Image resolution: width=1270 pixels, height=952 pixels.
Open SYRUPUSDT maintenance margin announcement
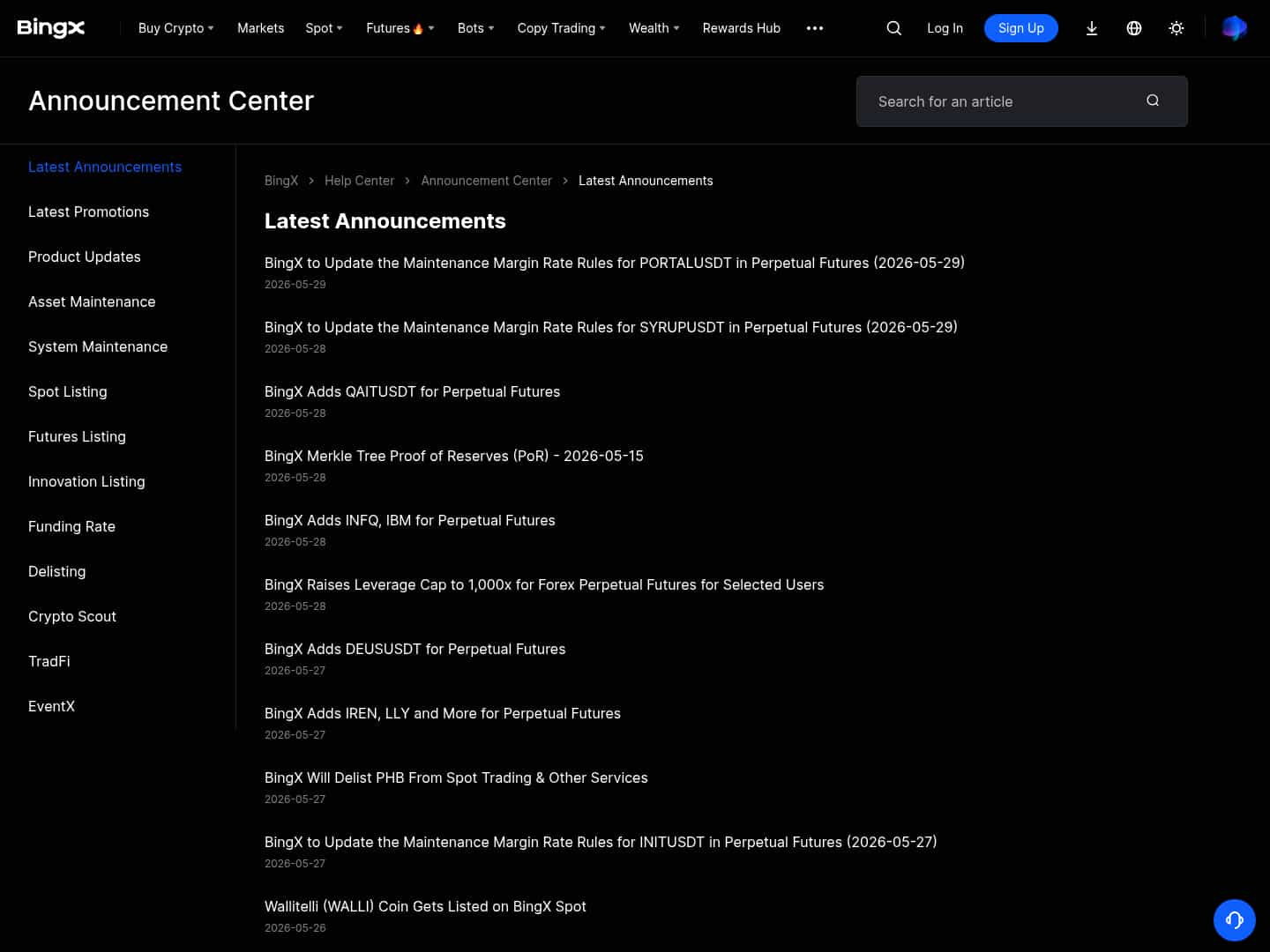611,327
